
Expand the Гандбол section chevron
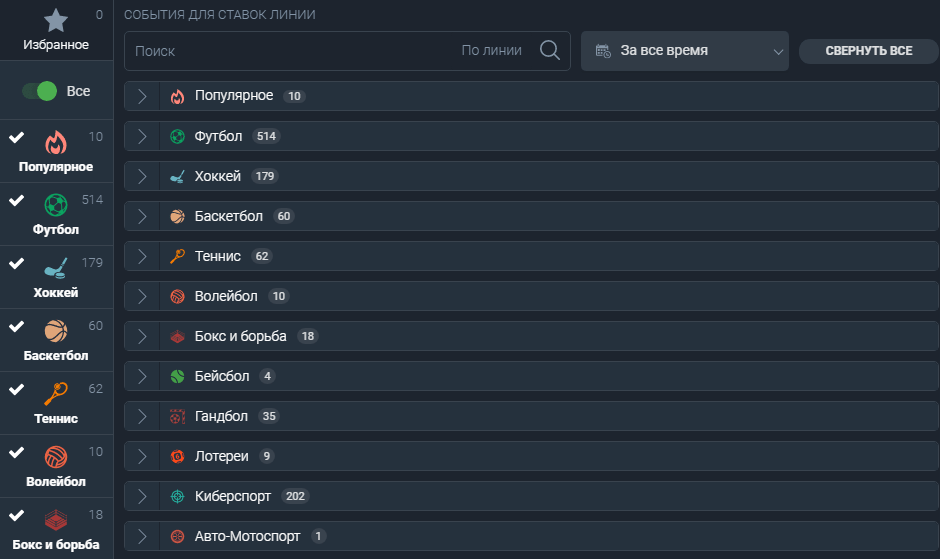[142, 416]
